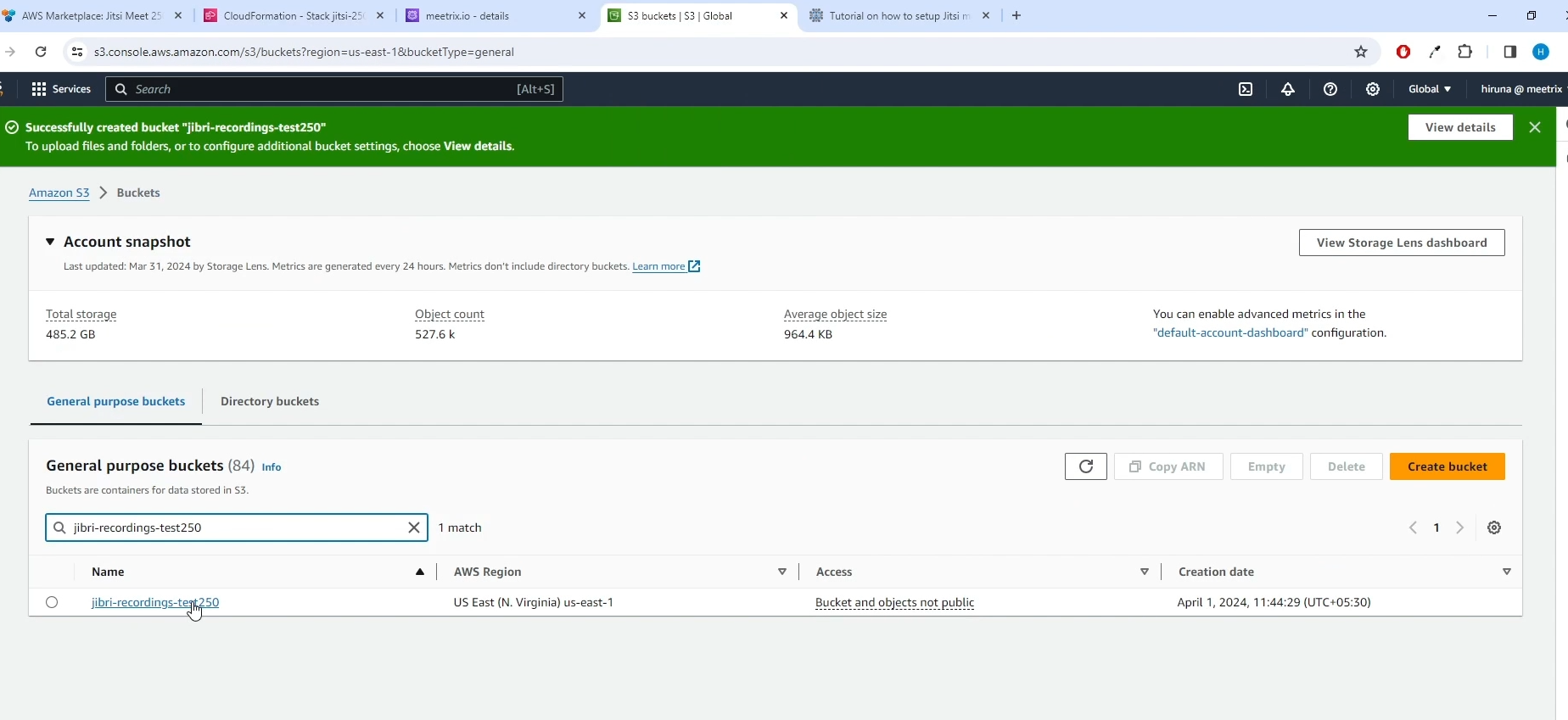Open the notifications bell
Viewport: 1568px width, 720px height.
click(1288, 89)
